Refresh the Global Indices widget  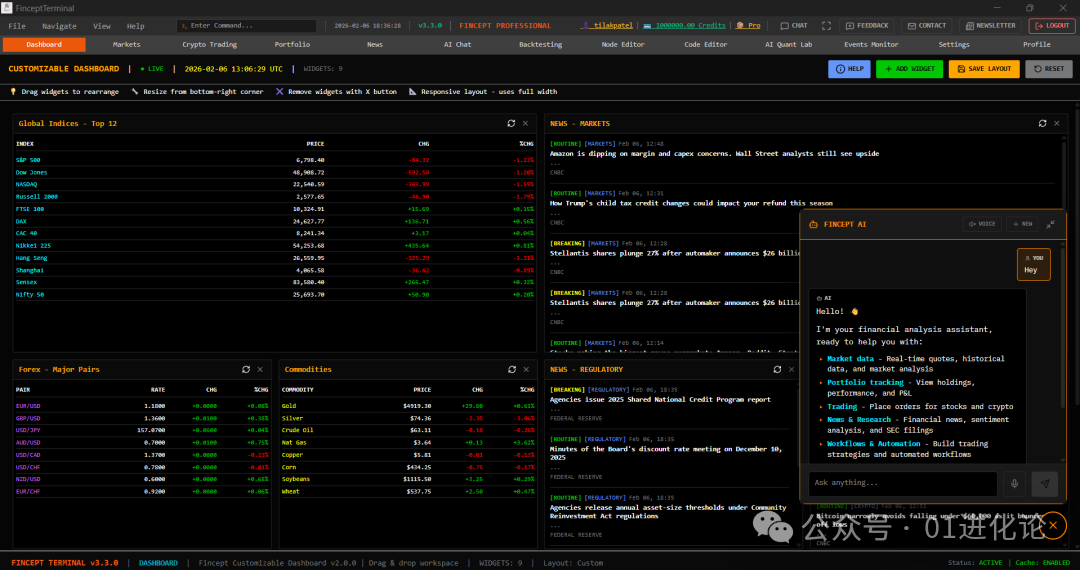(511, 123)
